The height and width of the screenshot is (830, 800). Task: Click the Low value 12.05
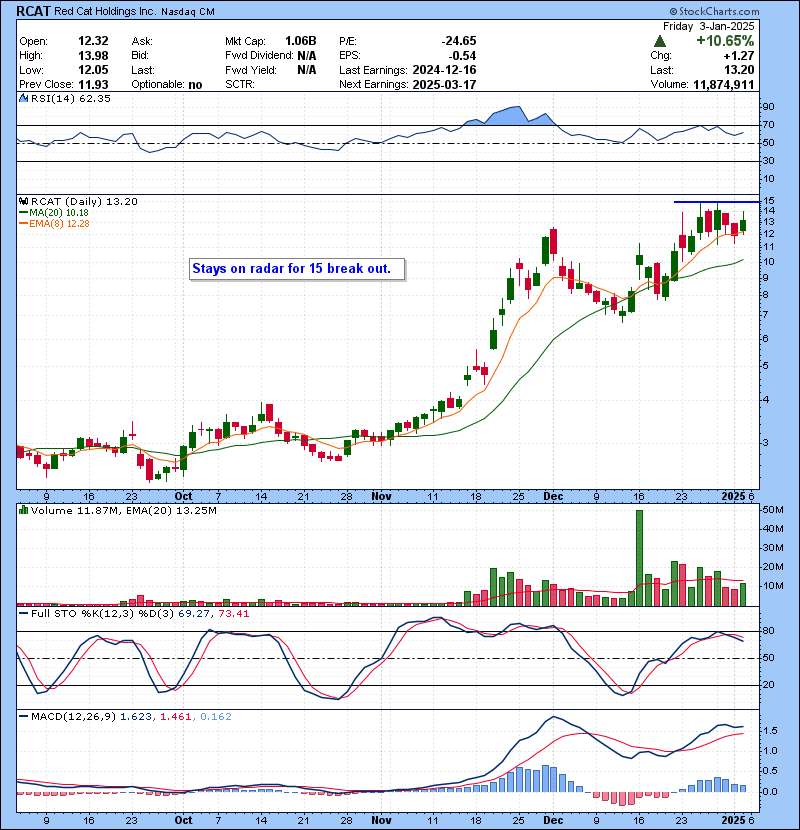pyautogui.click(x=93, y=70)
